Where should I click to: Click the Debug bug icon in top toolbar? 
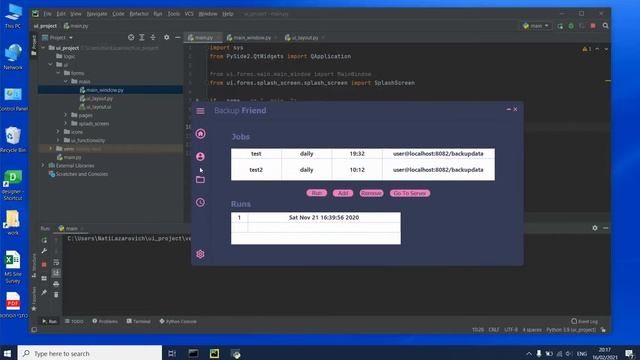[x=571, y=26]
